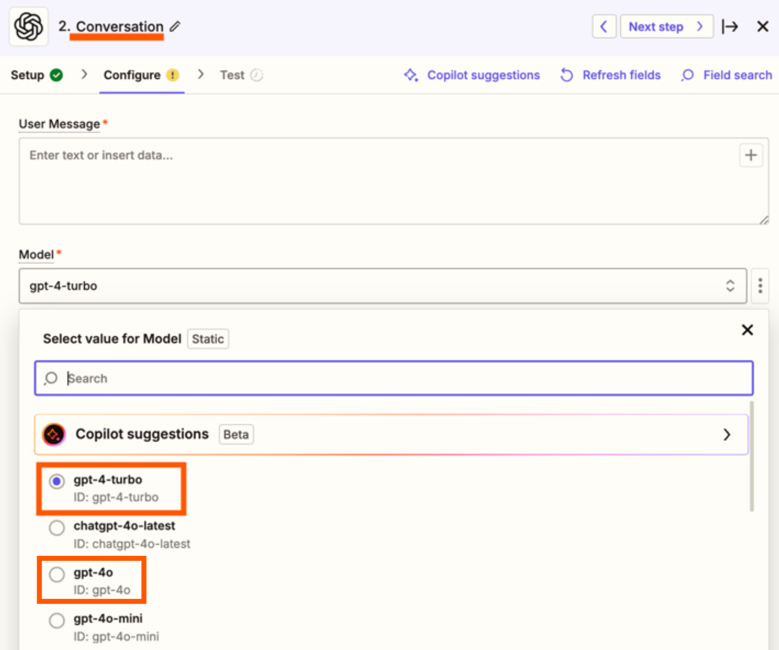
Task: Expand panel with arrow-to-bar icon
Action: coord(730,26)
